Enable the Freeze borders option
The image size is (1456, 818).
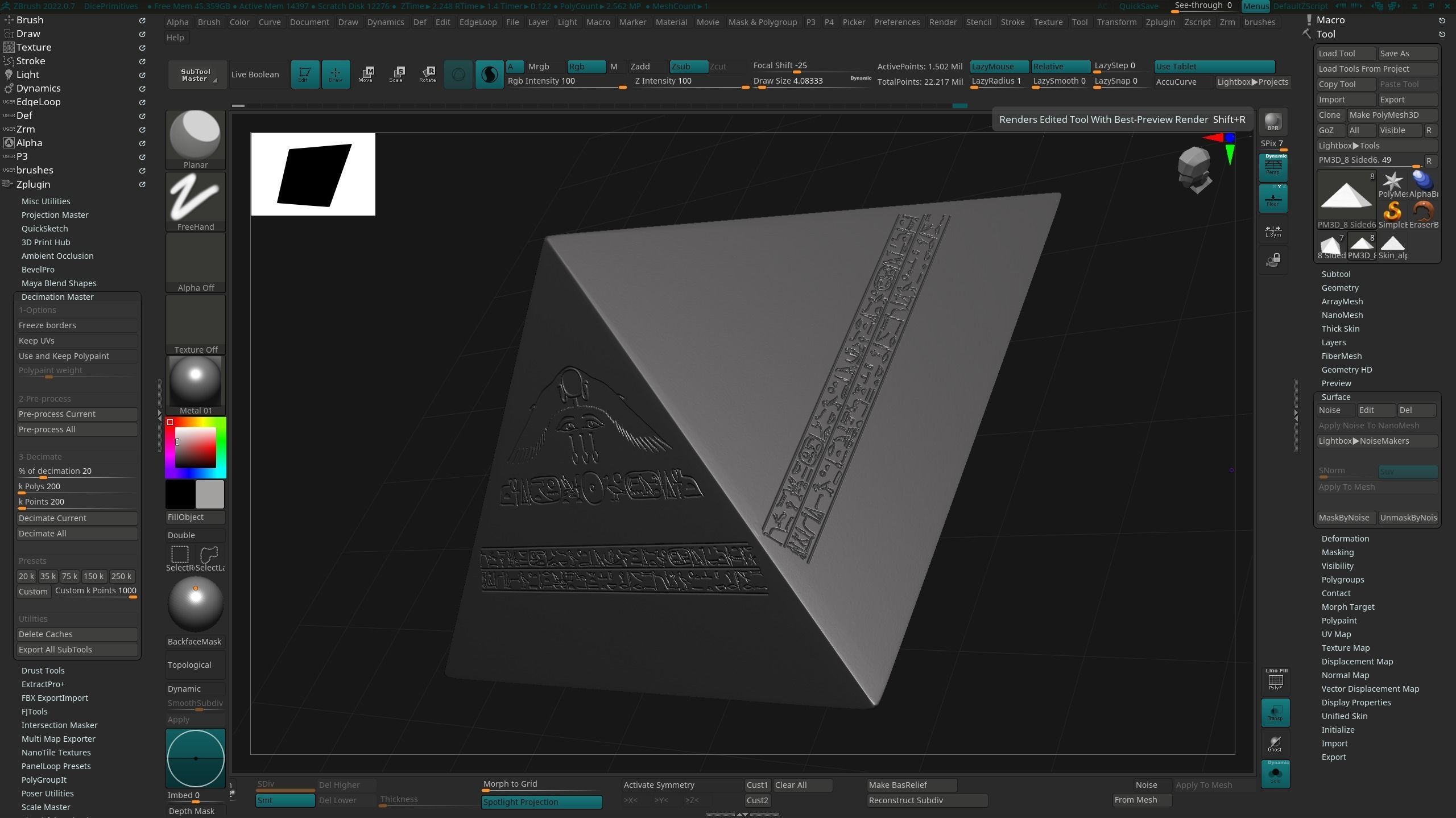pos(77,325)
